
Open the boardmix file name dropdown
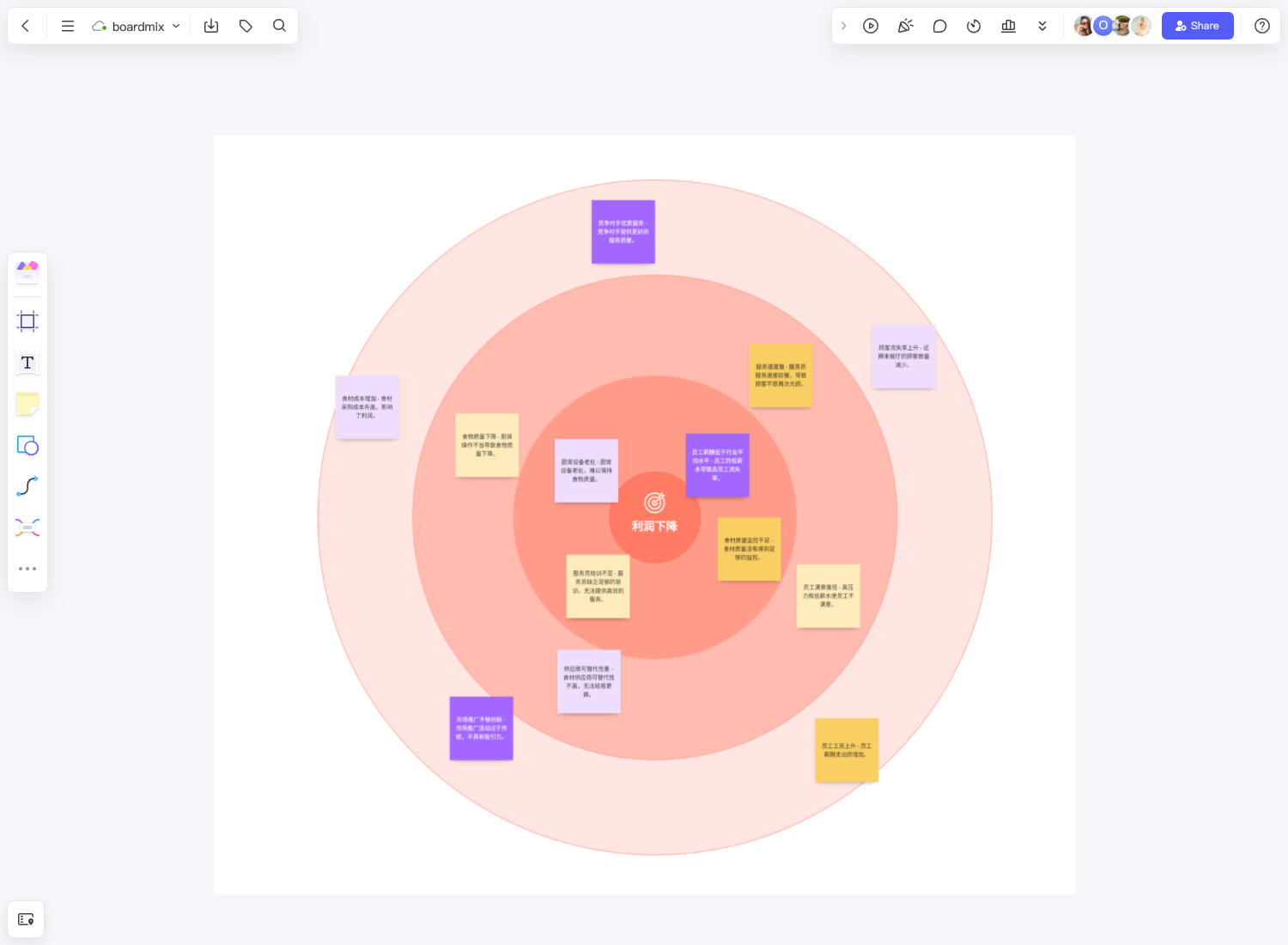coord(137,26)
